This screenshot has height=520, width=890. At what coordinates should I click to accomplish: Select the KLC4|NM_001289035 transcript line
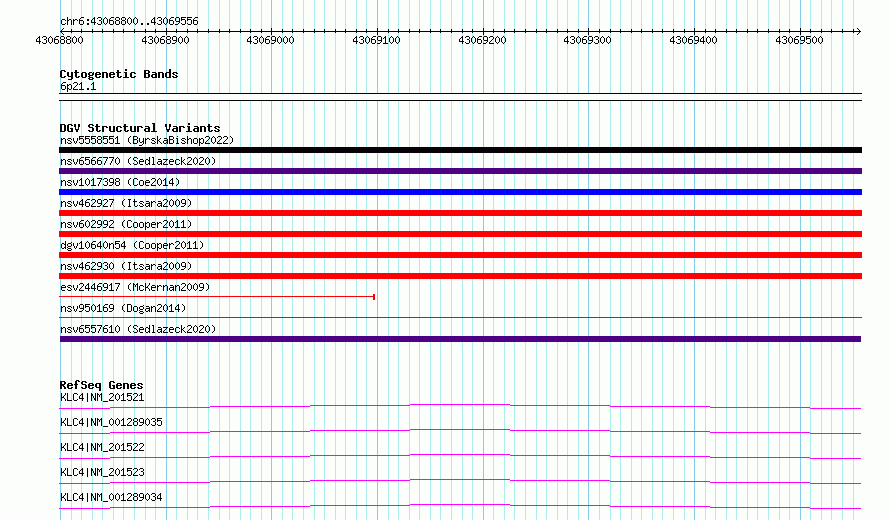[460, 431]
